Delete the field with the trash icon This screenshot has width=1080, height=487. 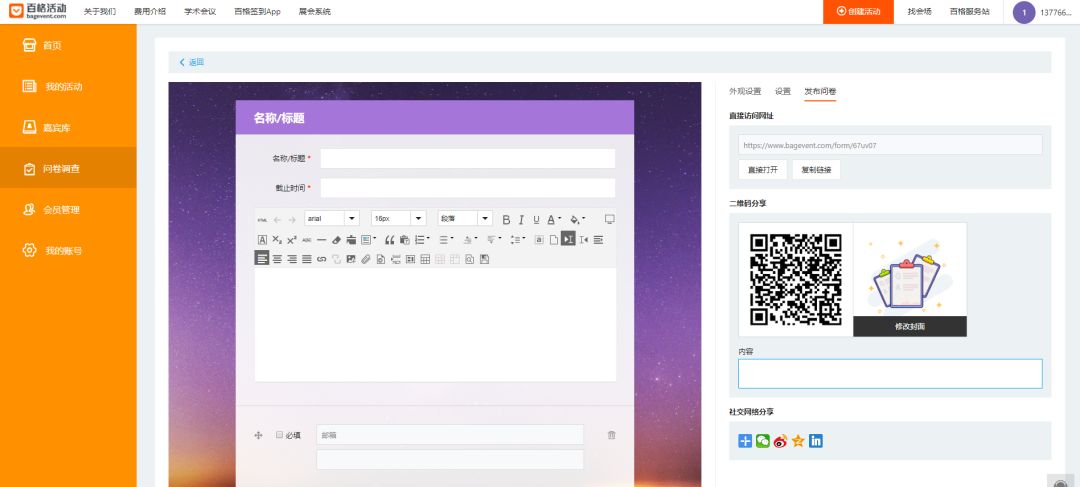point(612,435)
